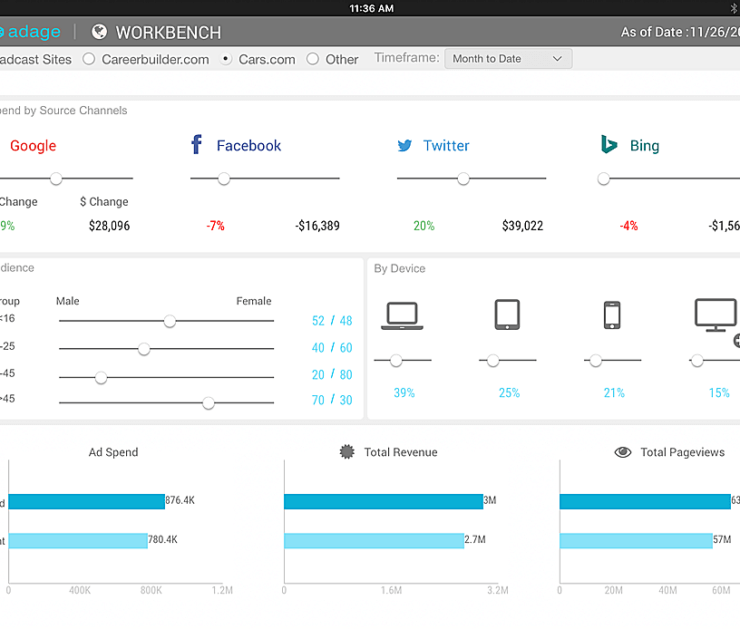Click the $28,096 Google change value
The height and width of the screenshot is (629, 740).
pyautogui.click(x=109, y=226)
